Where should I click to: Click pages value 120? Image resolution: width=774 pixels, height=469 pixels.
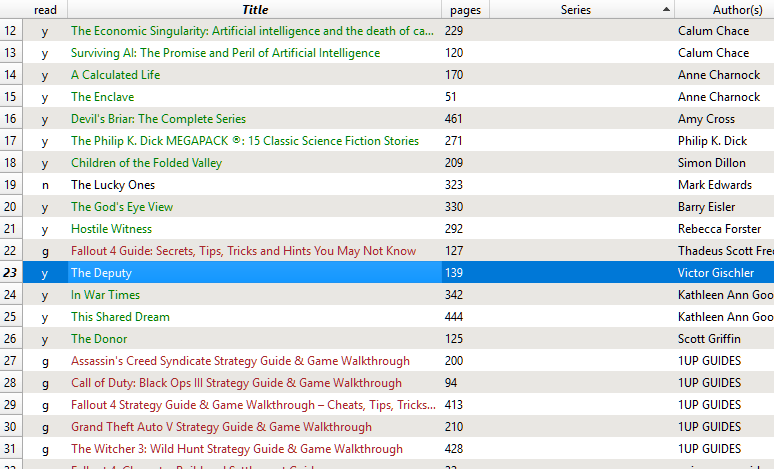point(454,53)
